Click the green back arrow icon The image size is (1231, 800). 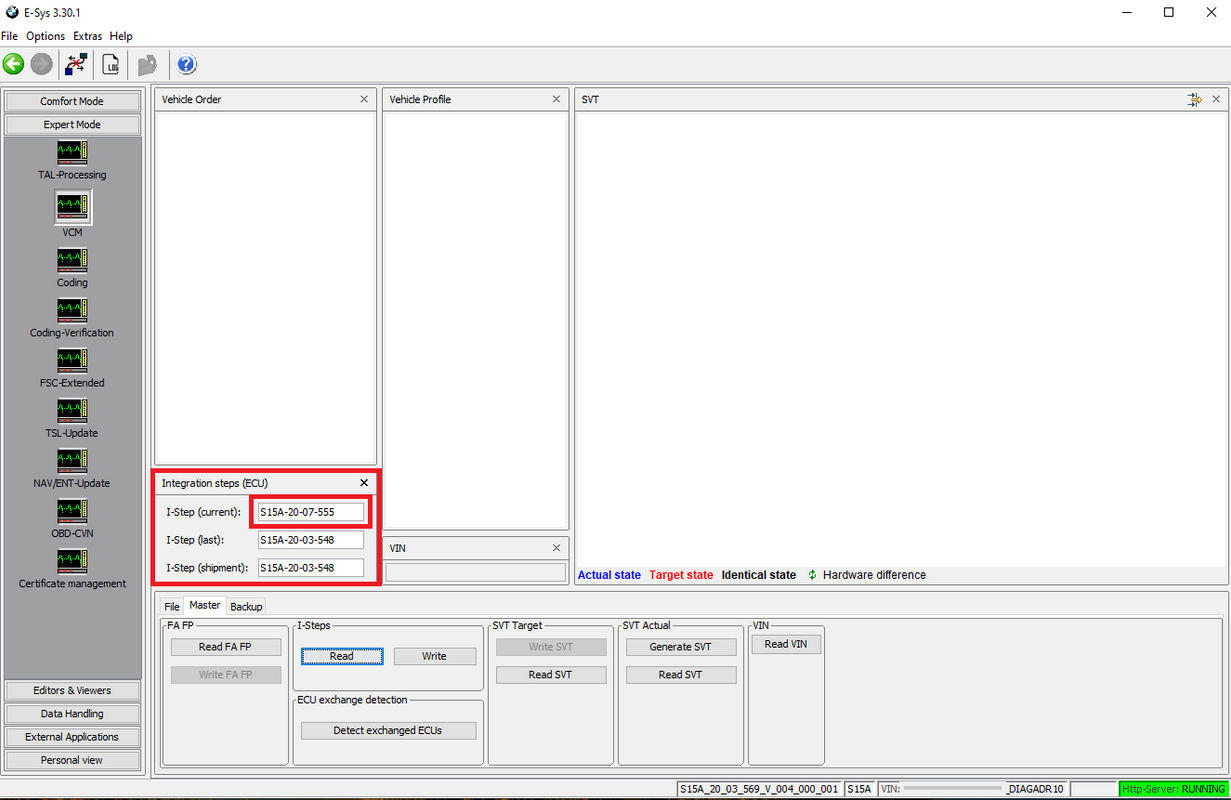[x=14, y=65]
